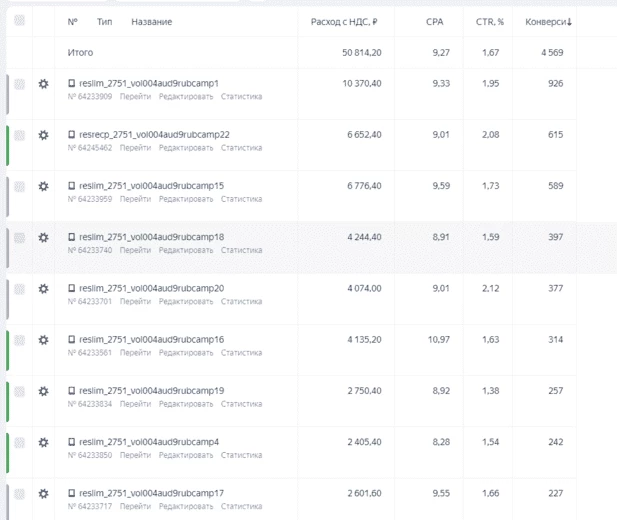Image resolution: width=617 pixels, height=520 pixels.
Task: Sort by Конверсии column header
Action: (548, 22)
